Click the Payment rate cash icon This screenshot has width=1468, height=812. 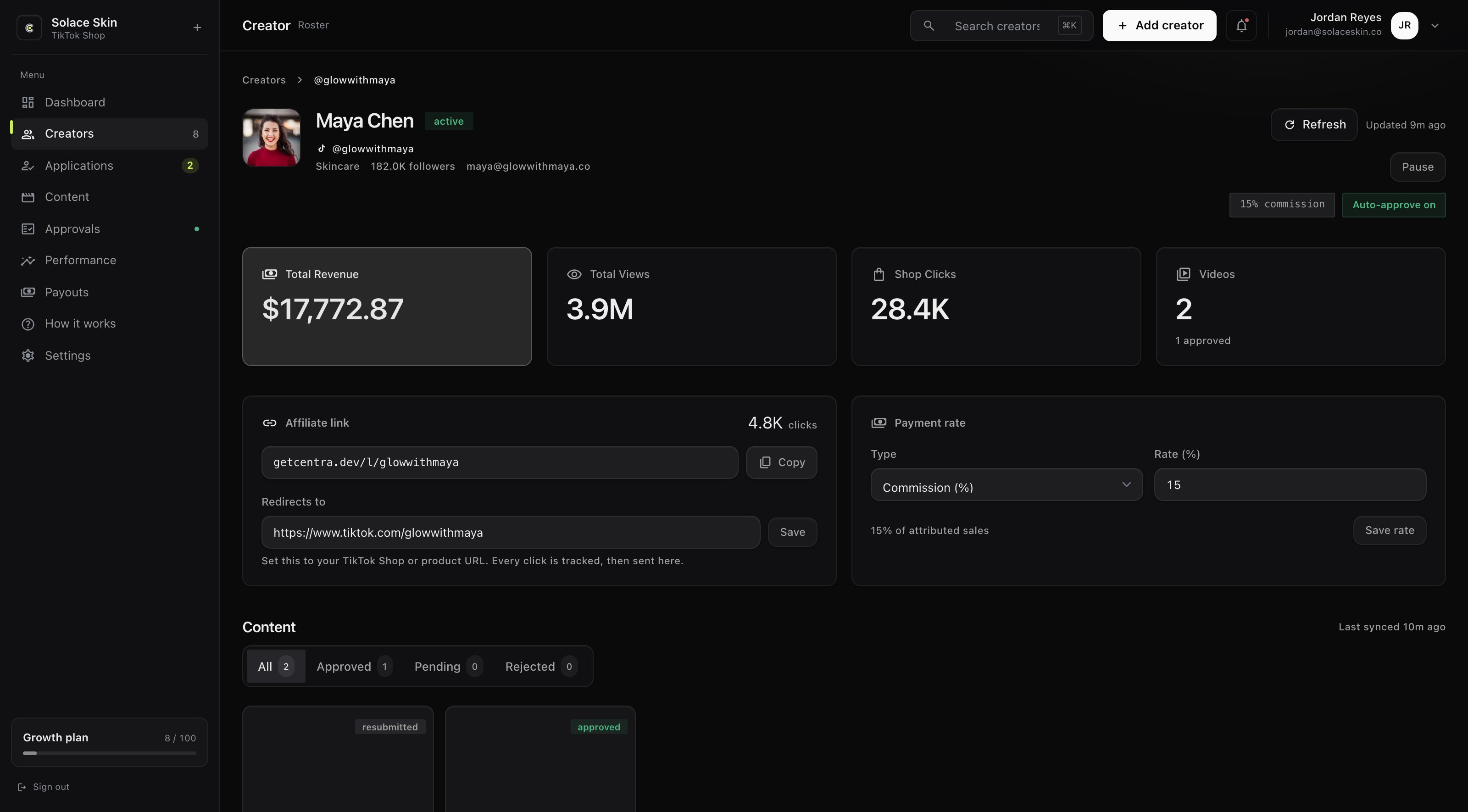pyautogui.click(x=878, y=423)
